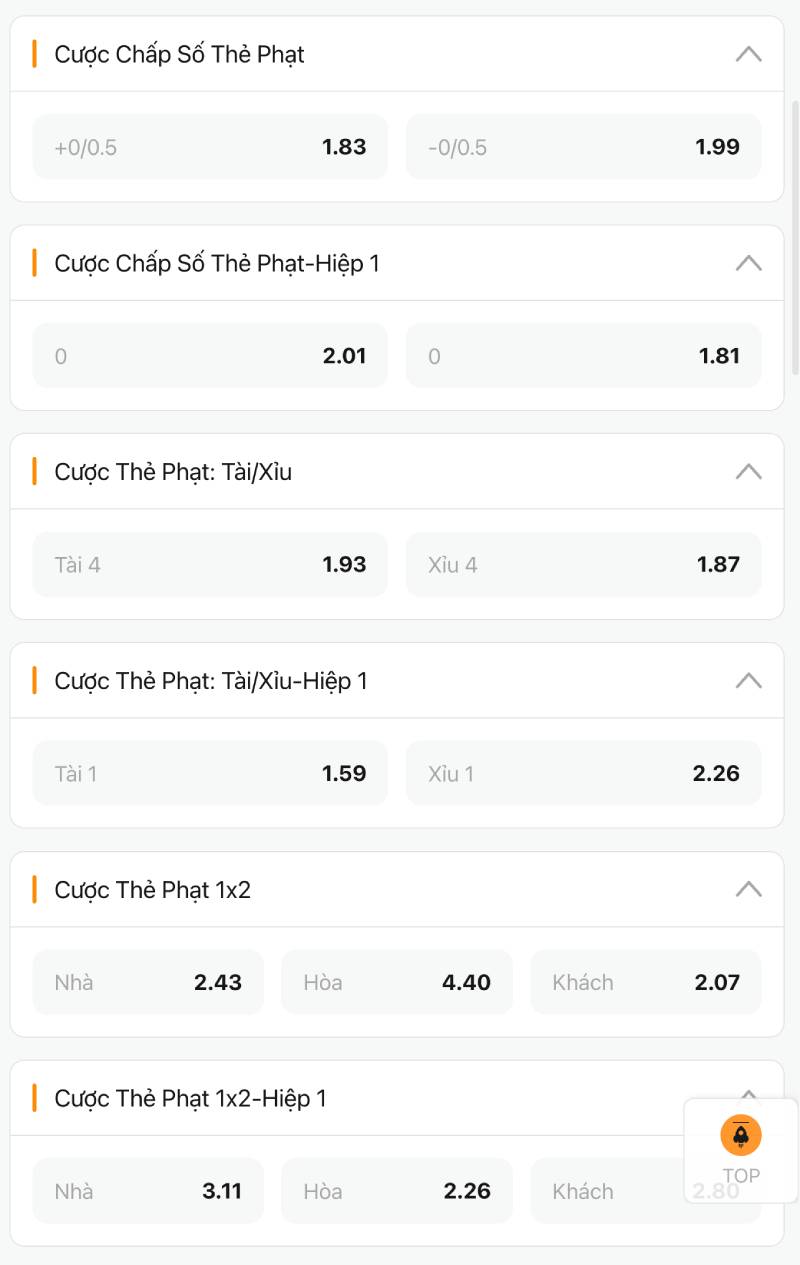Image resolution: width=800 pixels, height=1265 pixels.
Task: Choose Tài 1 at odds 1.59
Action: [x=210, y=774]
